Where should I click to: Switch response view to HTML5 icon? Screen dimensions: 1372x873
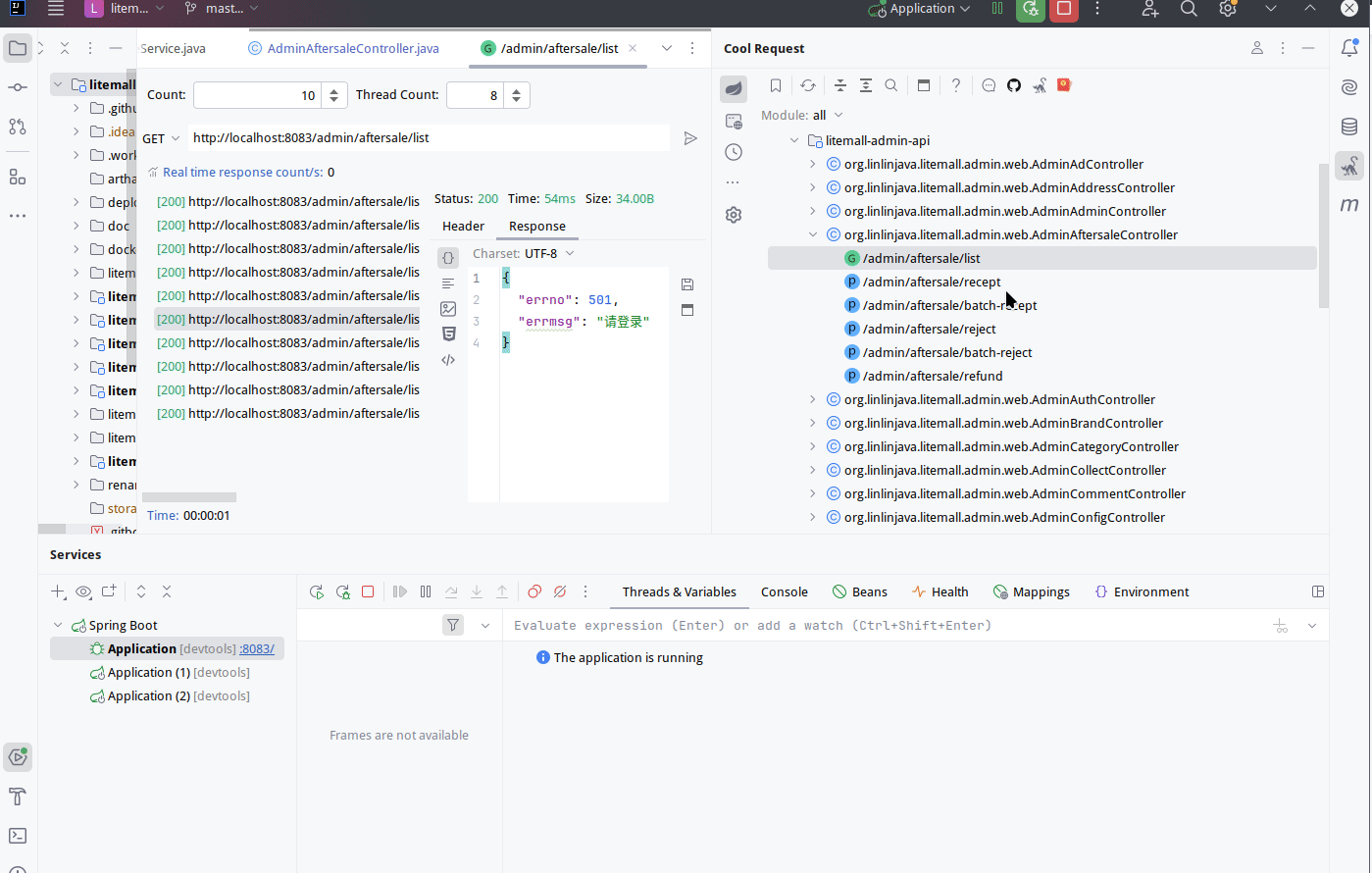click(448, 334)
